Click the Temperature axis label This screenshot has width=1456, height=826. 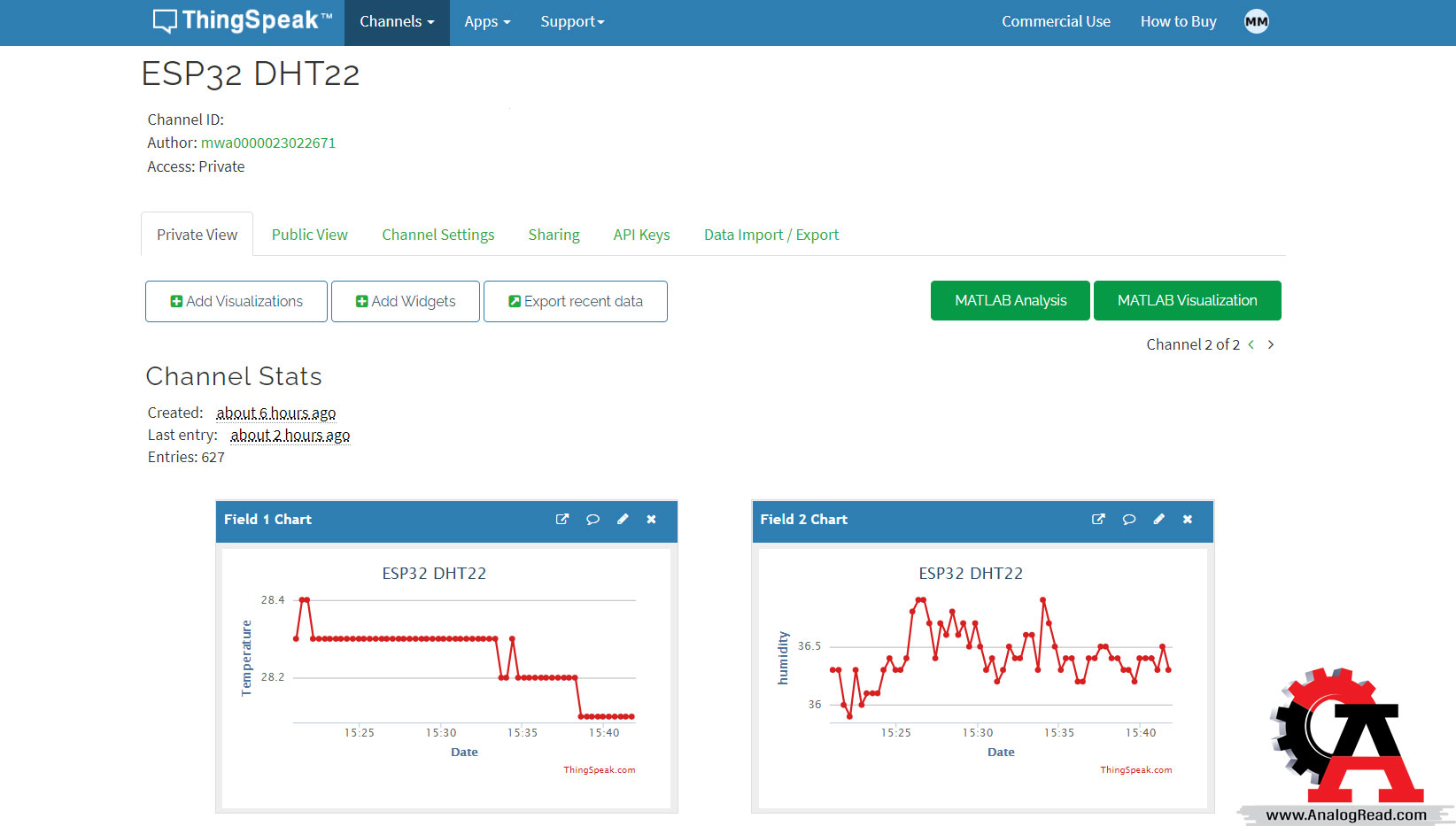coord(246,658)
